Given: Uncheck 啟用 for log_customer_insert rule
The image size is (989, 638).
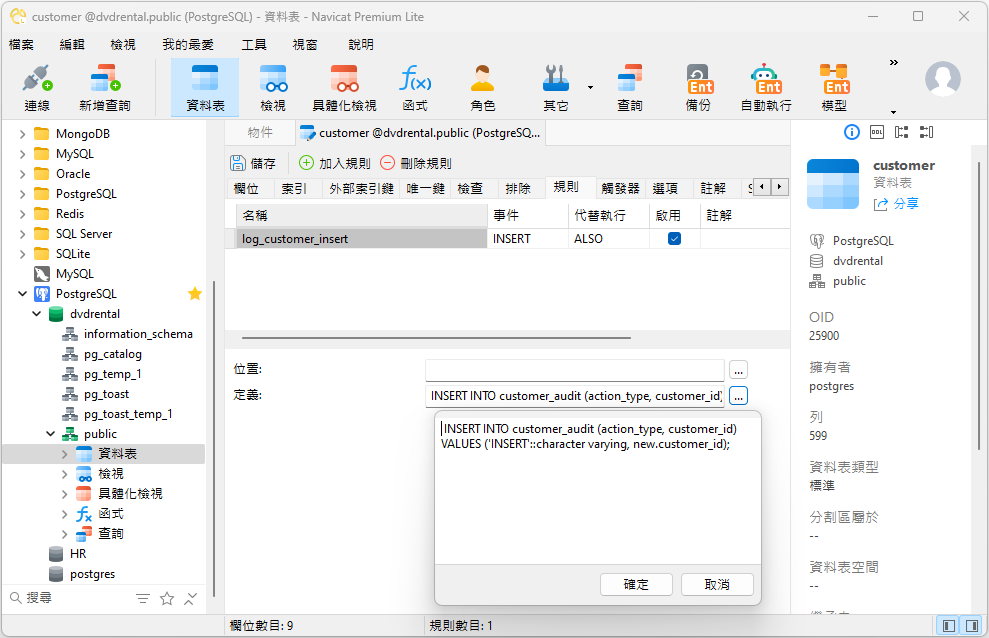Looking at the screenshot, I should [x=674, y=239].
